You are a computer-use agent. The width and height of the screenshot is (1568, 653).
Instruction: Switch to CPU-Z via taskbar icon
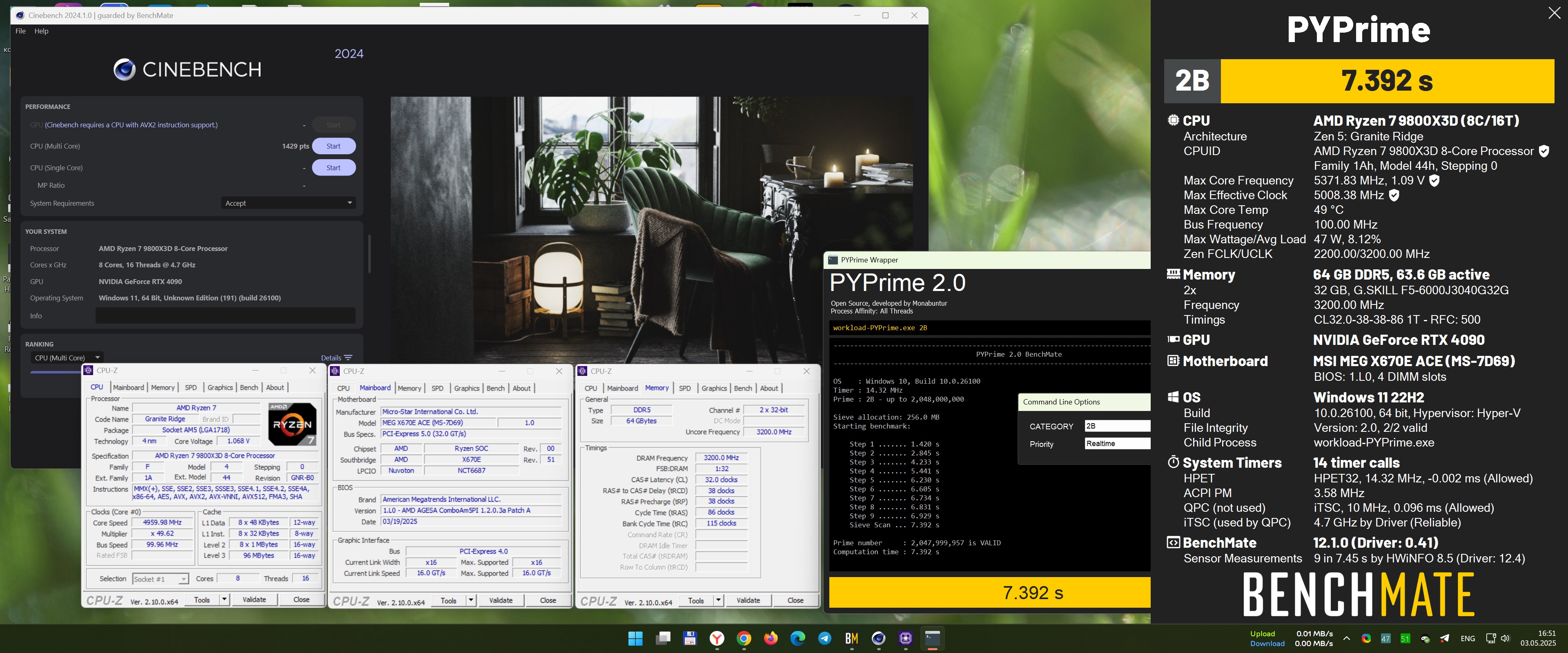point(905,638)
